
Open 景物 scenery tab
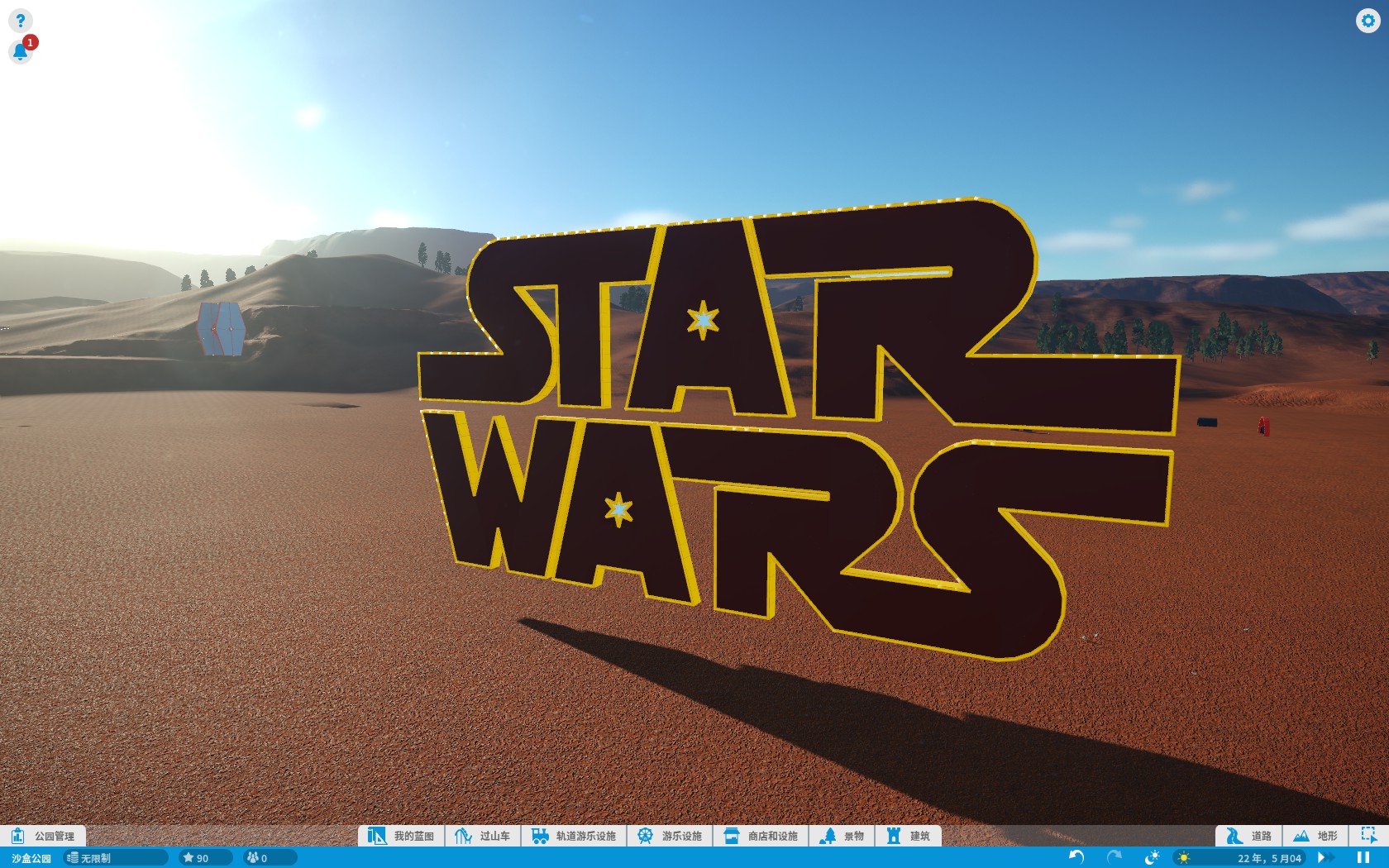(842, 836)
